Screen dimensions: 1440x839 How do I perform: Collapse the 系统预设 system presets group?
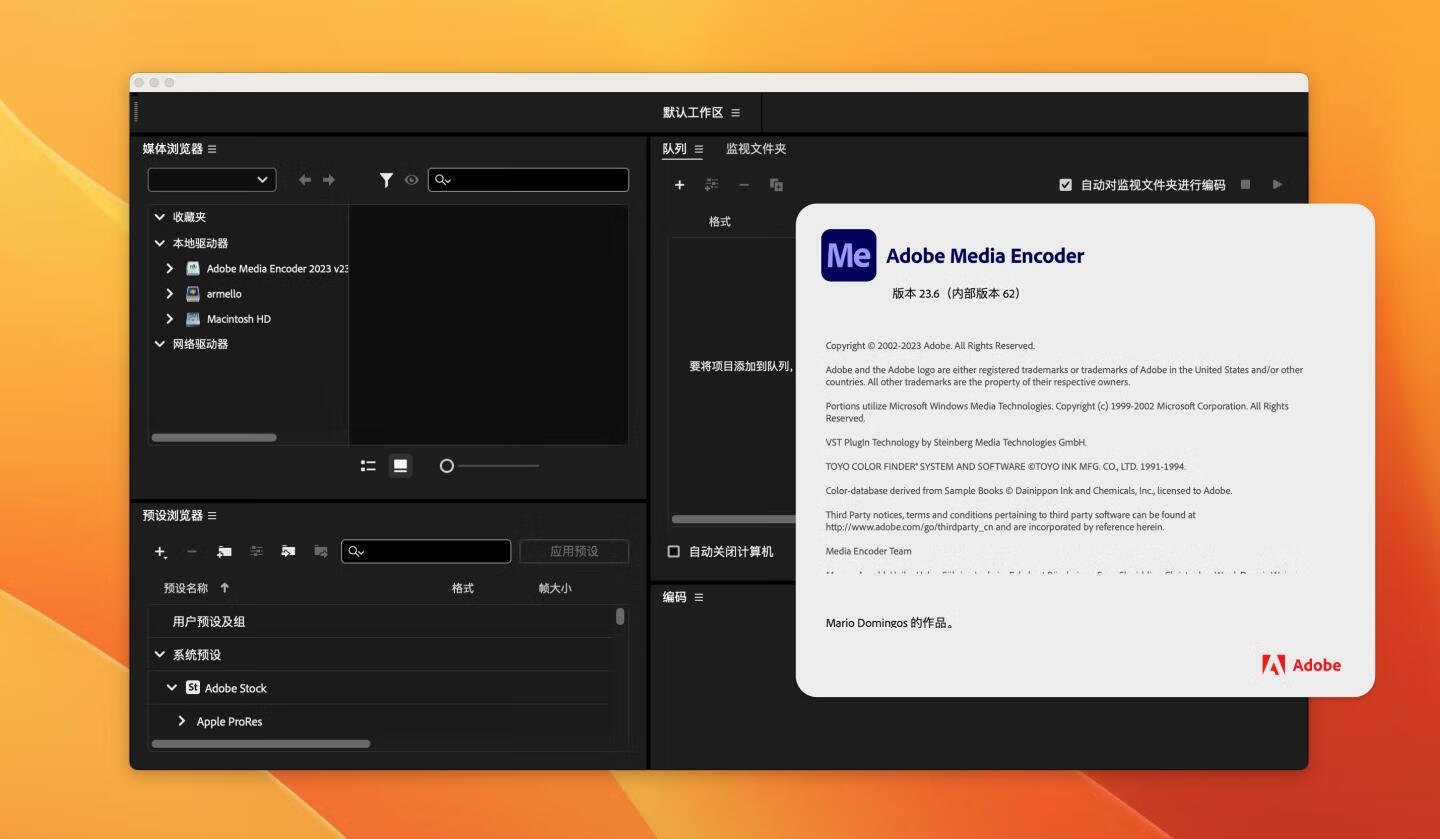(160, 655)
